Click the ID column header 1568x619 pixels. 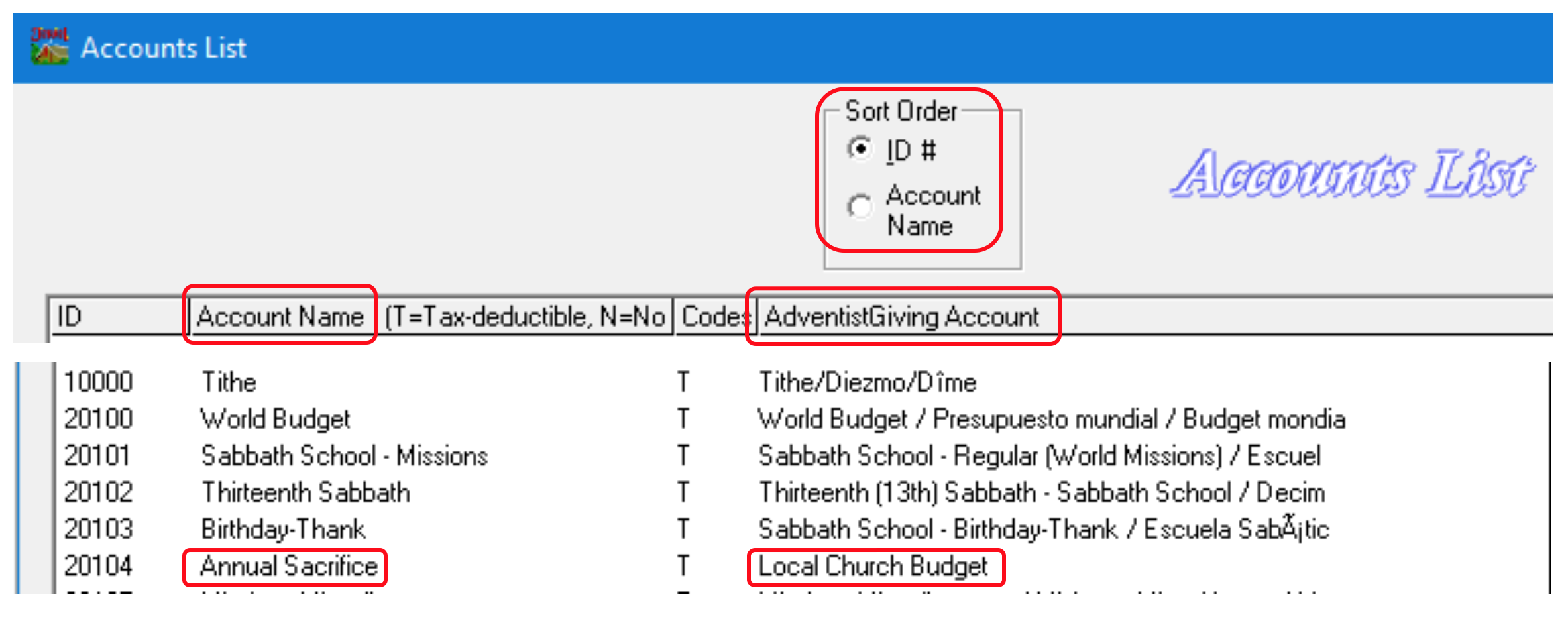pos(116,317)
